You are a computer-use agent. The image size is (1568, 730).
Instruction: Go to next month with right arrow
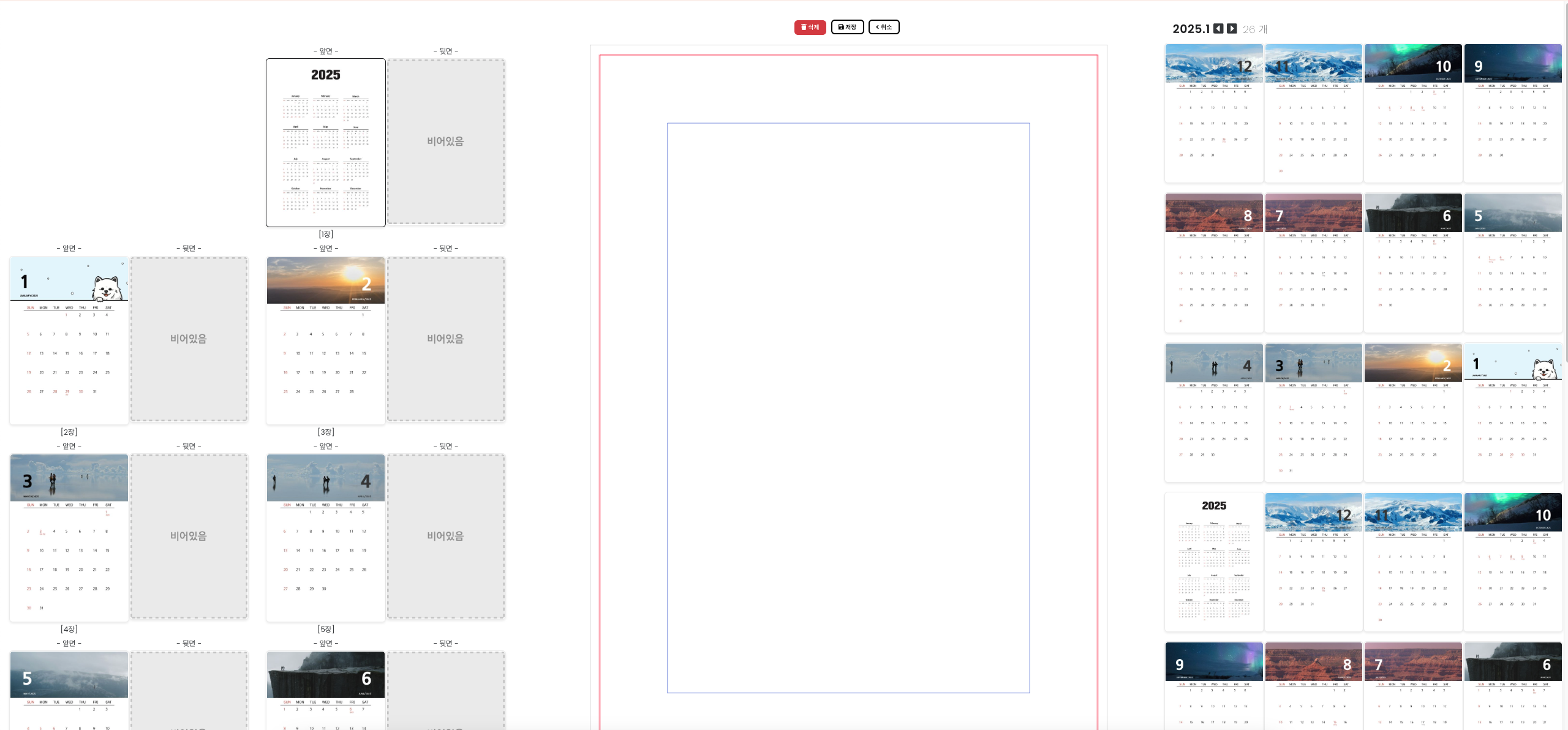[1232, 29]
